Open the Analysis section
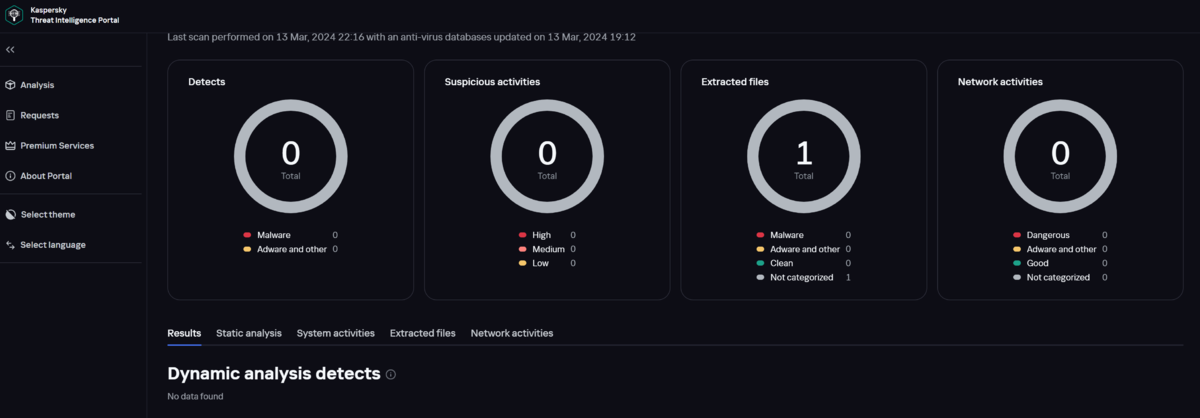Image resolution: width=1200 pixels, height=418 pixels. click(x=37, y=85)
